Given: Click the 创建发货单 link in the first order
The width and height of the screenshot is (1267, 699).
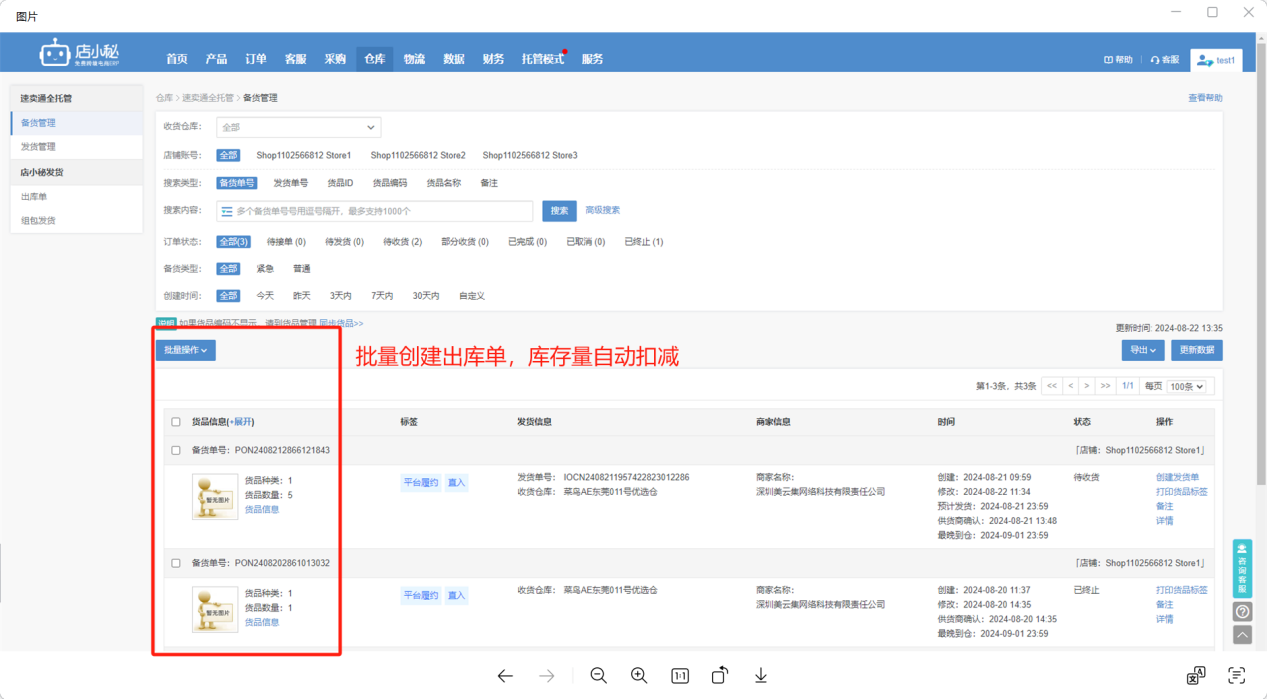Looking at the screenshot, I should coord(1177,477).
